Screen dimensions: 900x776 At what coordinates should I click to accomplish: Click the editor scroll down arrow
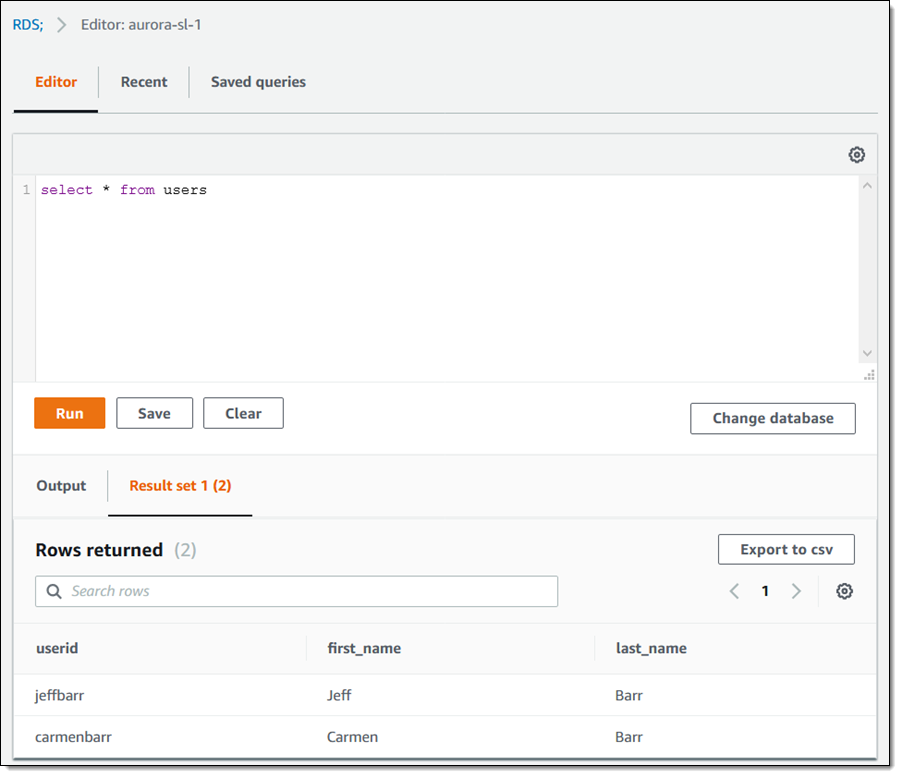[867, 353]
